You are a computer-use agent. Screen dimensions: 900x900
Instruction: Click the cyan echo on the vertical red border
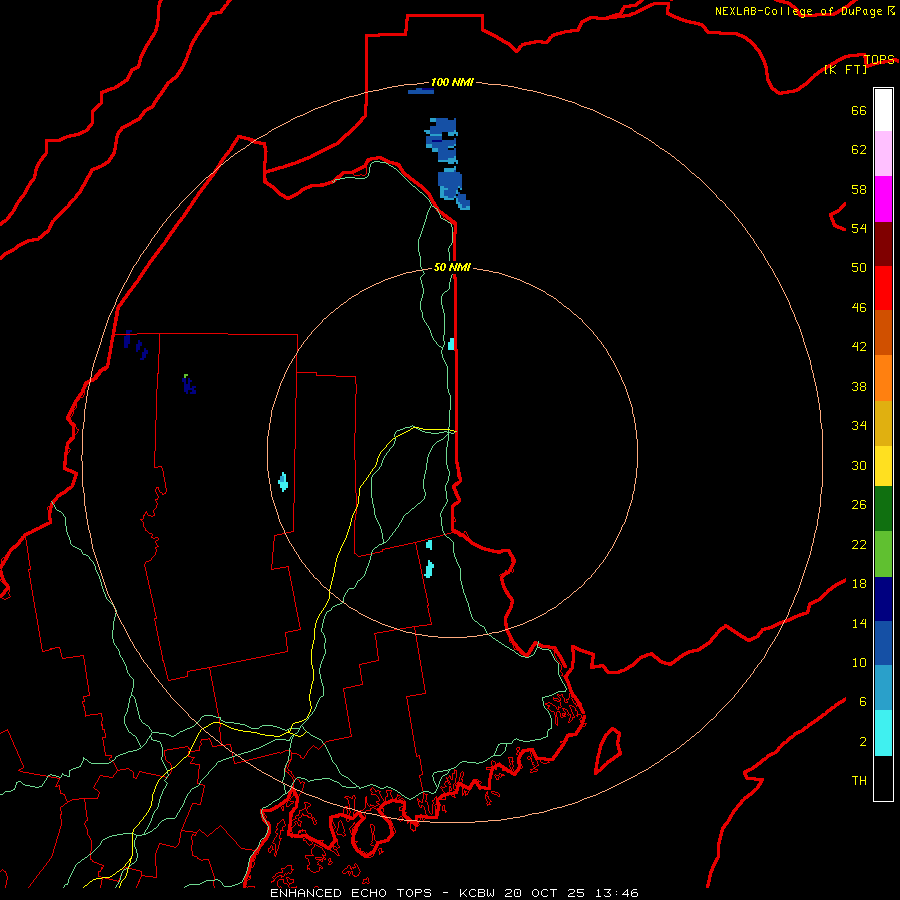pyautogui.click(x=451, y=344)
